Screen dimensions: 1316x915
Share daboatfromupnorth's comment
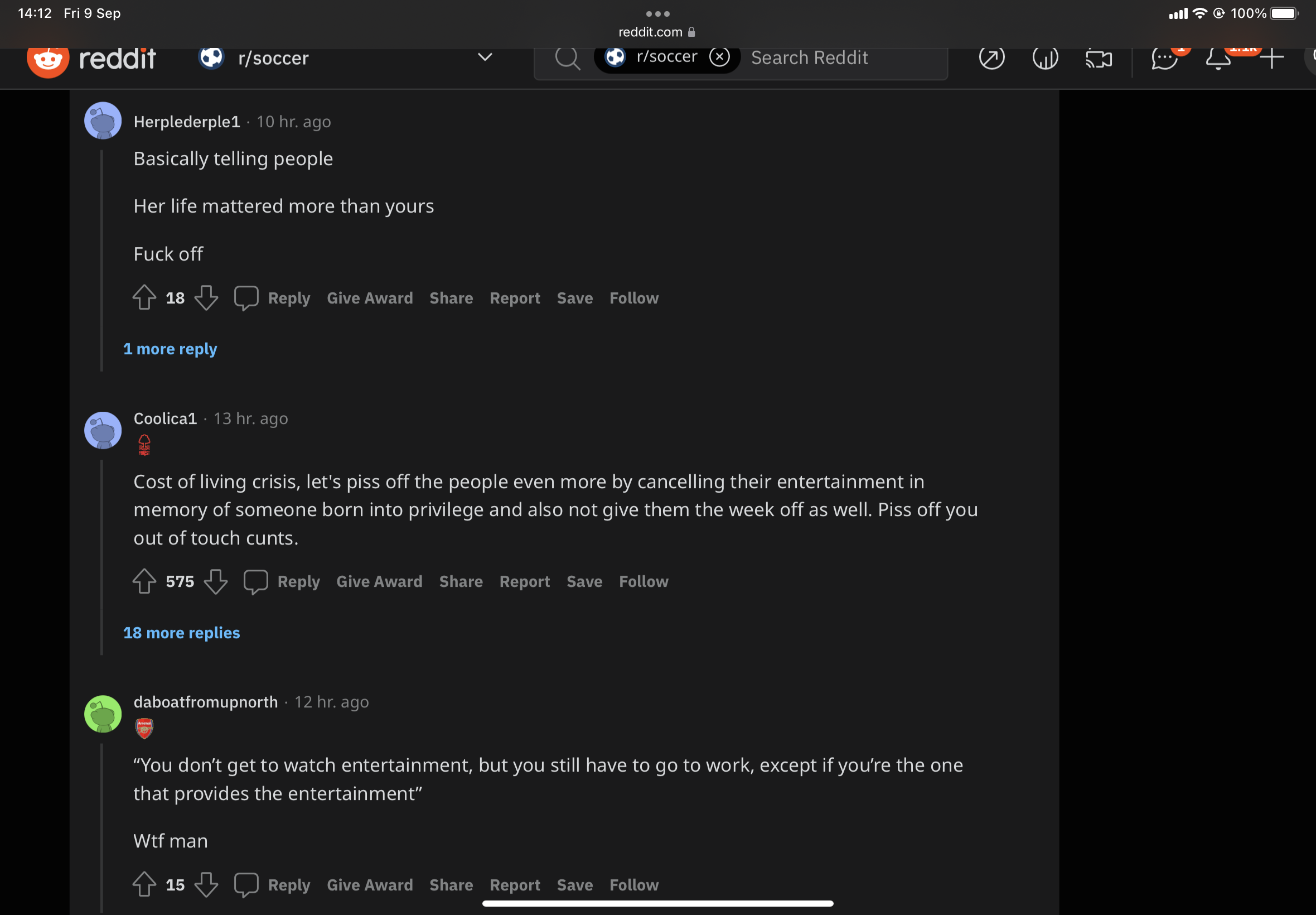451,885
